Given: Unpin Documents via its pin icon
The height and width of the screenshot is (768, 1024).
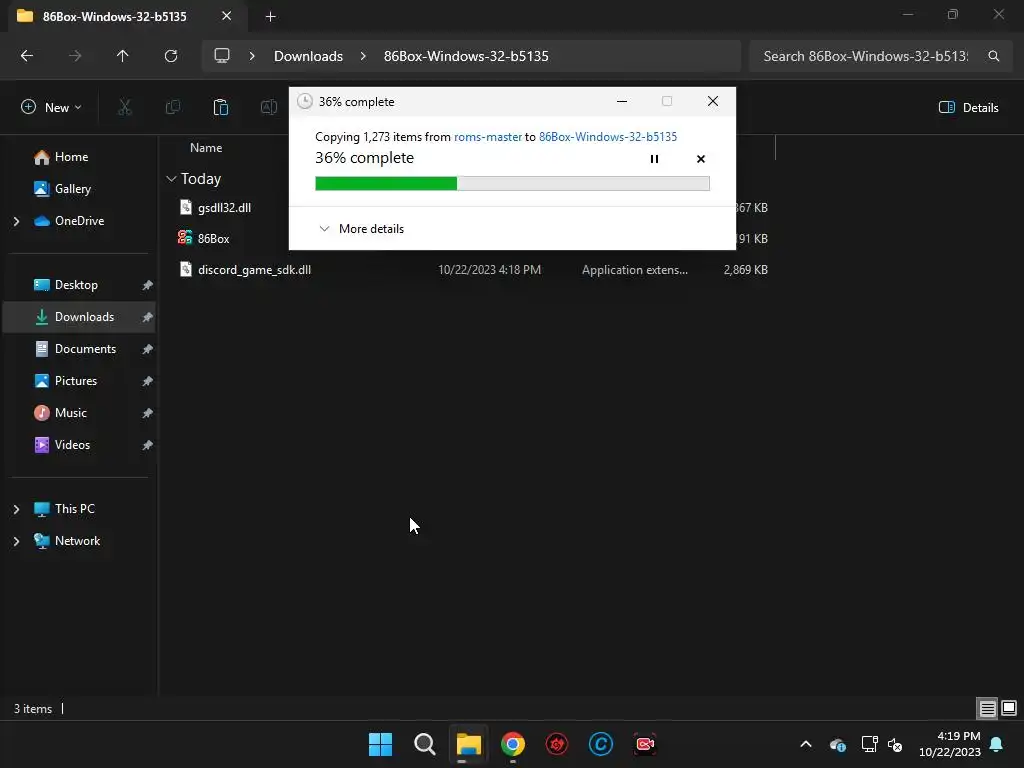Looking at the screenshot, I should coord(148,349).
